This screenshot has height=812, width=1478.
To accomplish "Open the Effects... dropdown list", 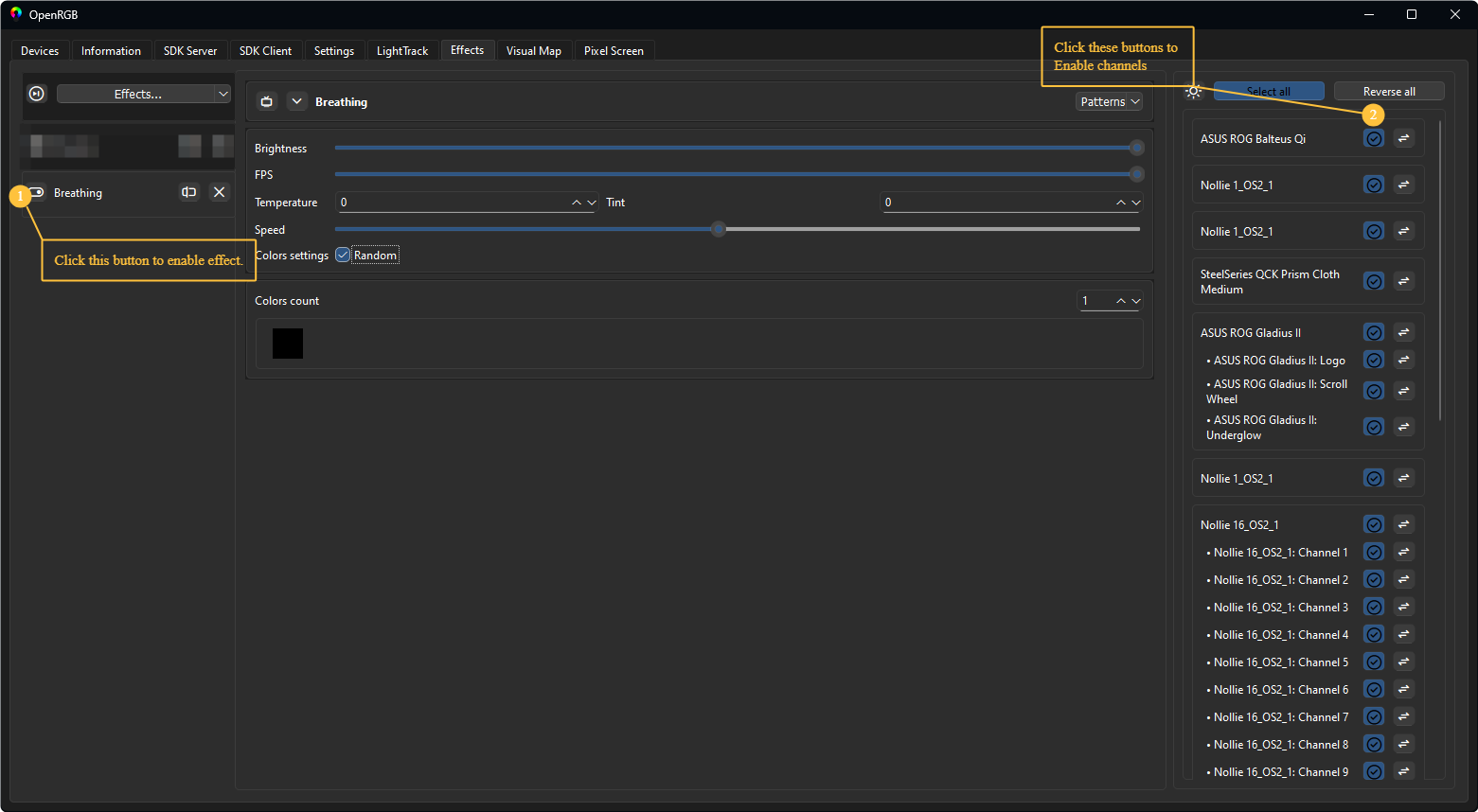I will pos(144,94).
